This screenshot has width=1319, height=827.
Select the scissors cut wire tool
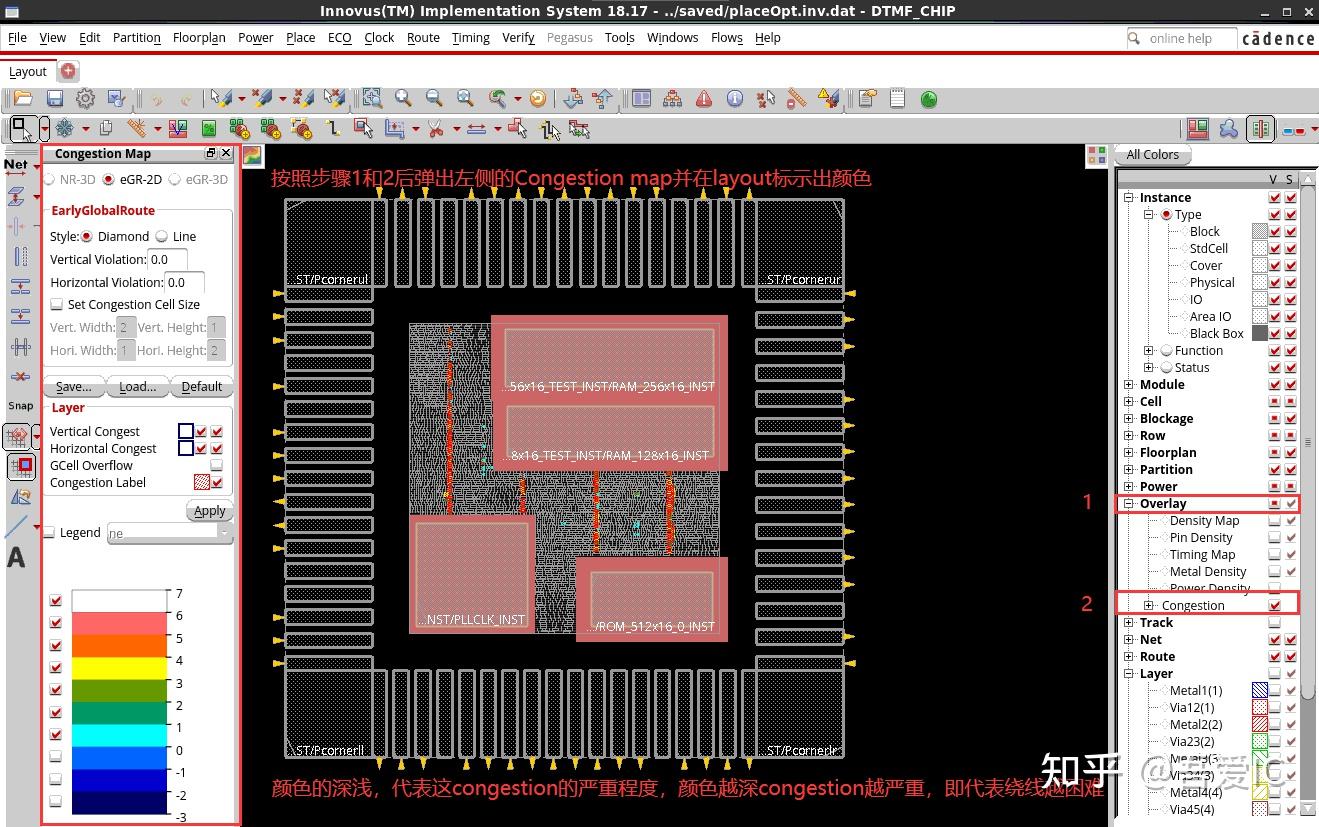[436, 129]
